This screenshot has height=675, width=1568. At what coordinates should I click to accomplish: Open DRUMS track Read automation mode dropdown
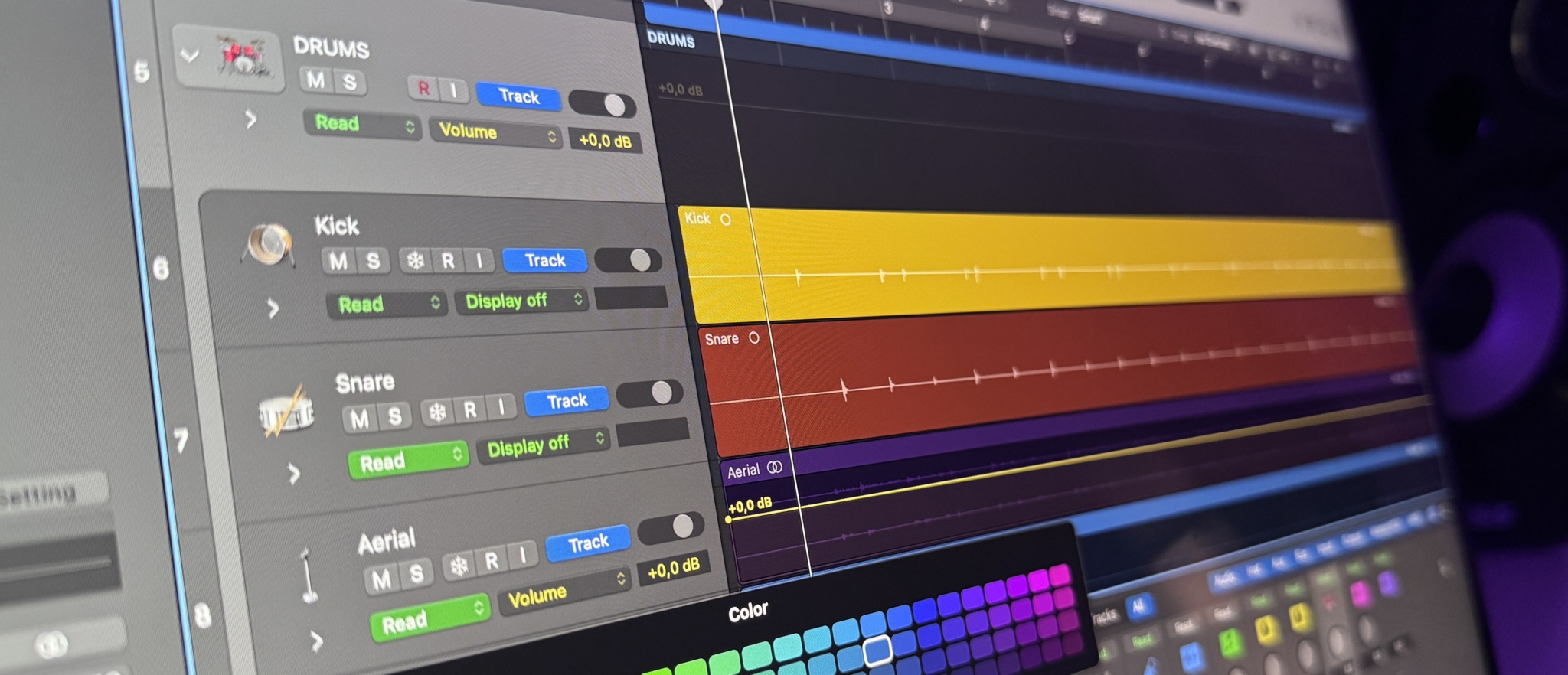coord(361,123)
